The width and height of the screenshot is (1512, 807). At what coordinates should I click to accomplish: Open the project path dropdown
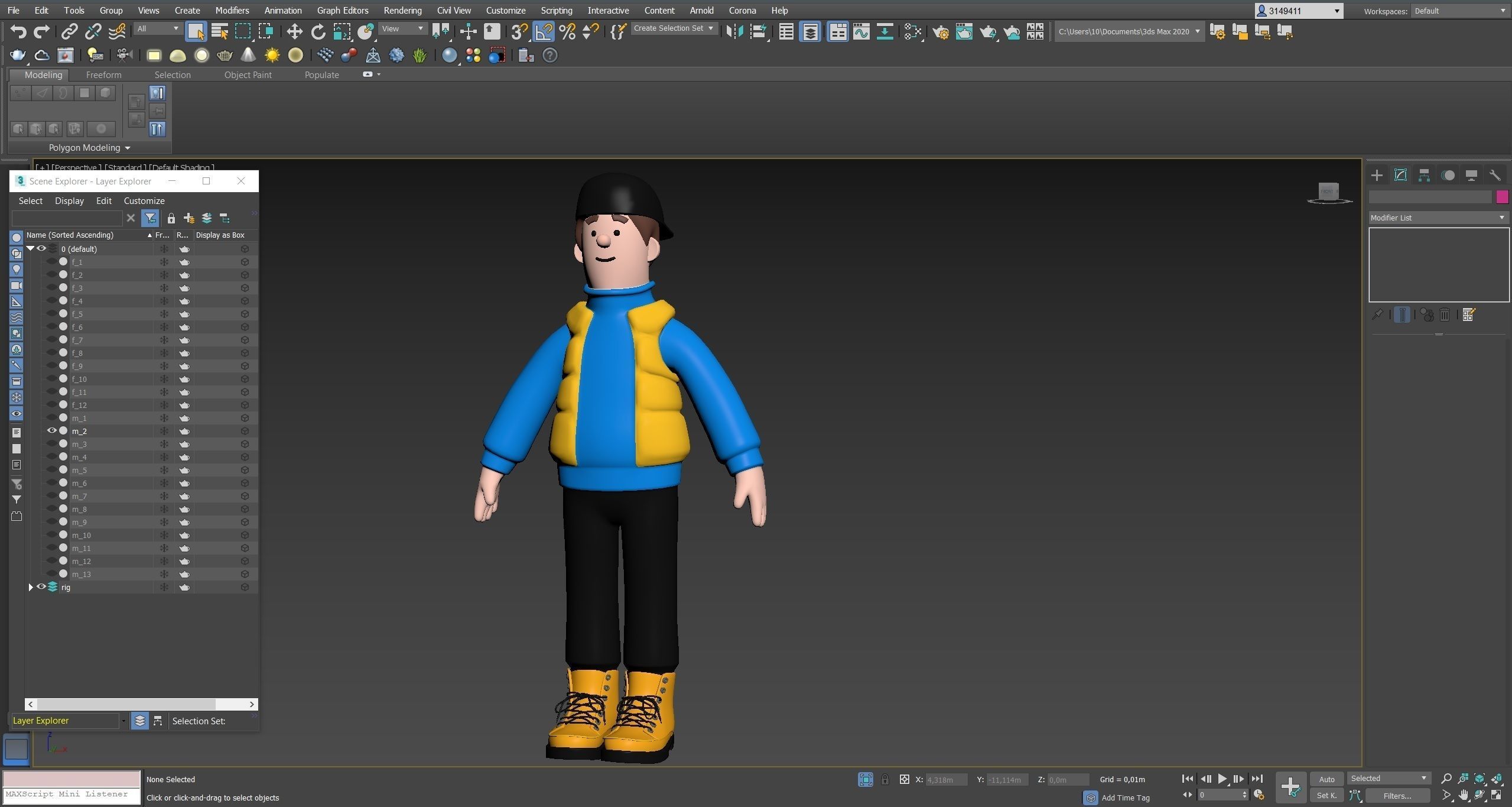pos(1129,32)
